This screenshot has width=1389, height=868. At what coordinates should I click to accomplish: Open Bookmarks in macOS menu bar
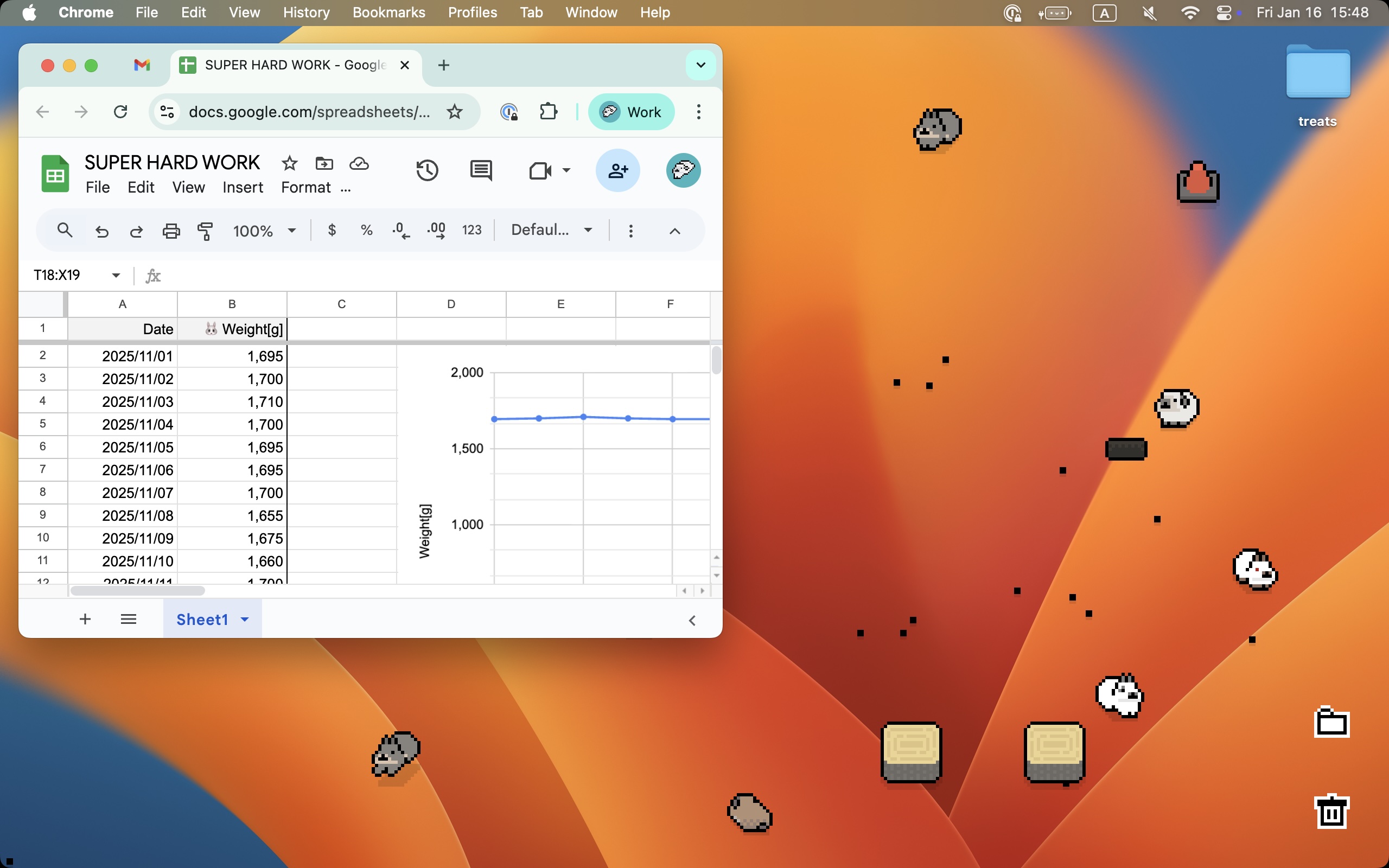388,12
